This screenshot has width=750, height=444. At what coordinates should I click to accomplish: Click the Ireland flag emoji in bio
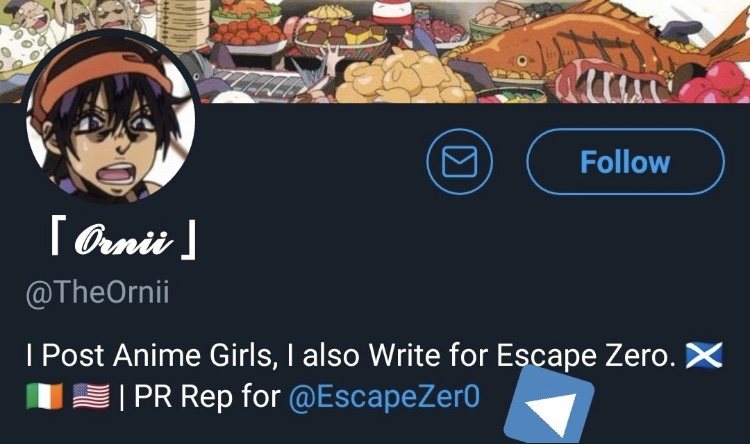pos(44,397)
